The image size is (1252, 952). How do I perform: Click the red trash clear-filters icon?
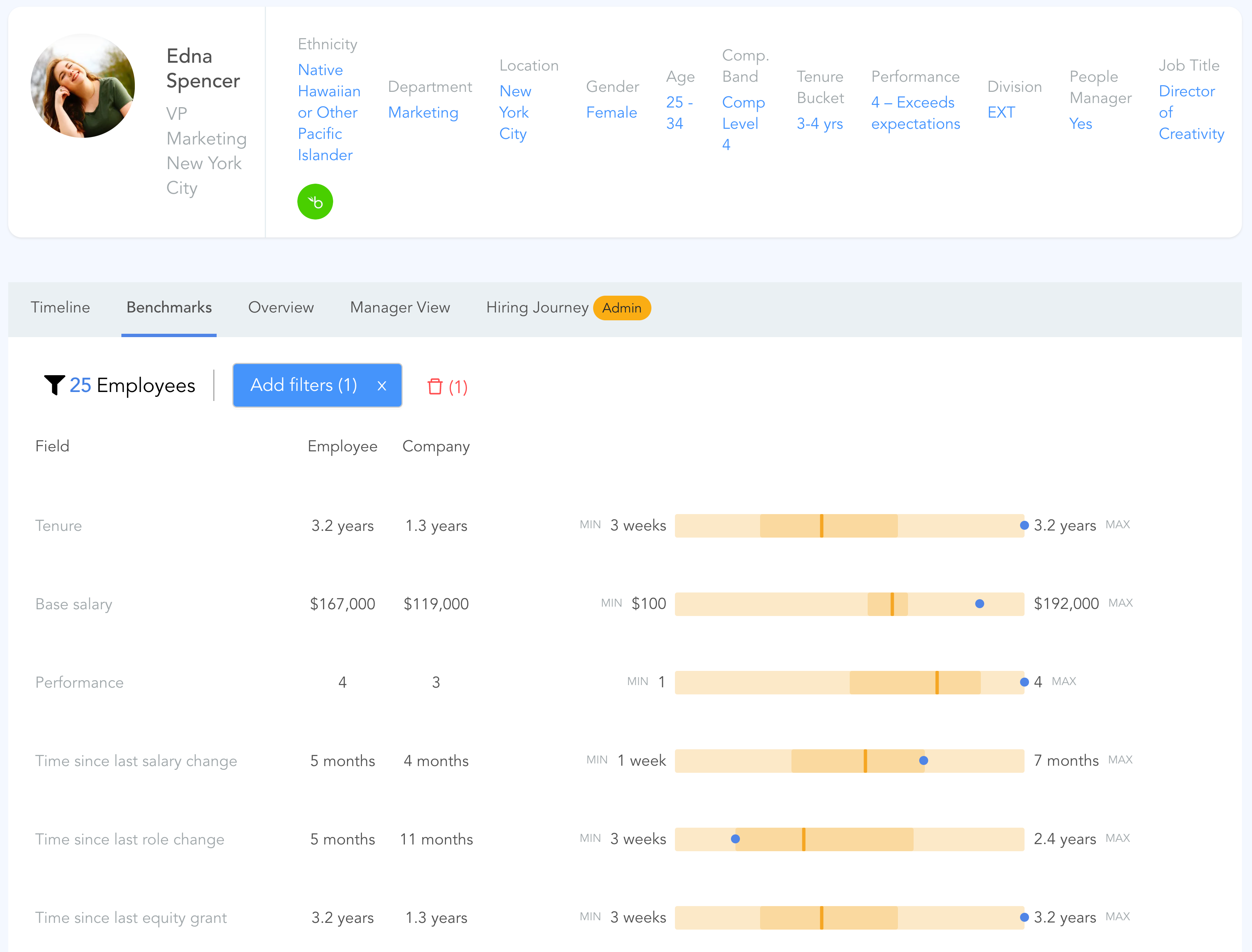[x=435, y=386]
